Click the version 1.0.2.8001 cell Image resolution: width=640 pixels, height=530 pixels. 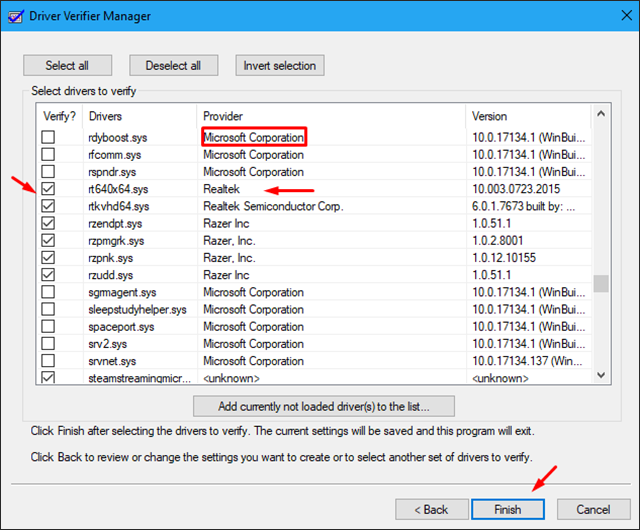(x=498, y=241)
